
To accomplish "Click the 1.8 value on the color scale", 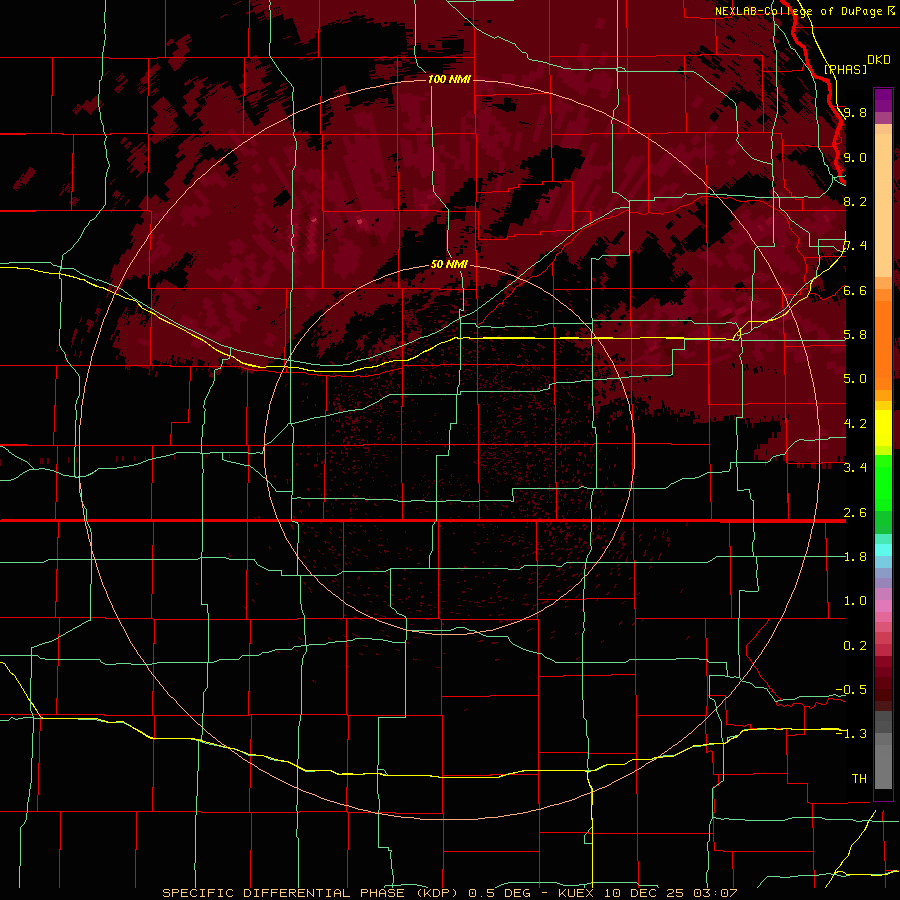I will click(x=855, y=557).
